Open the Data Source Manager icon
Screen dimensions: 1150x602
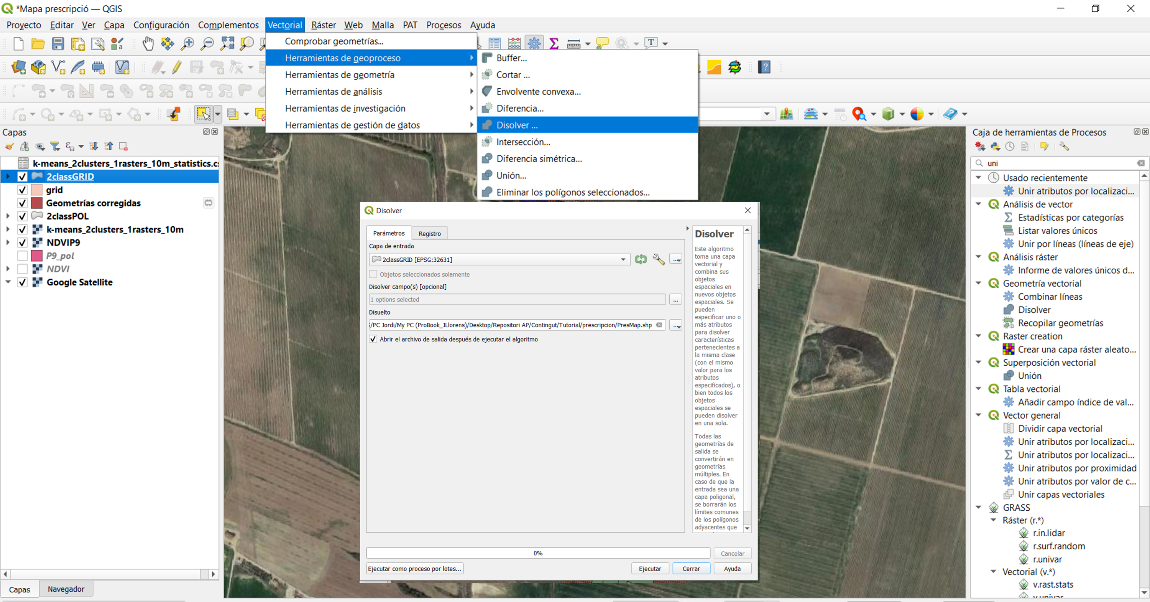click(x=18, y=67)
